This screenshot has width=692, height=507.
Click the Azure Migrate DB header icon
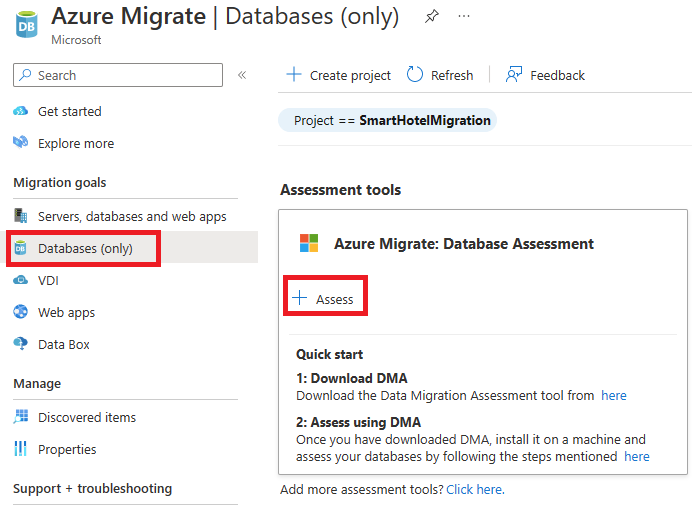(26, 25)
